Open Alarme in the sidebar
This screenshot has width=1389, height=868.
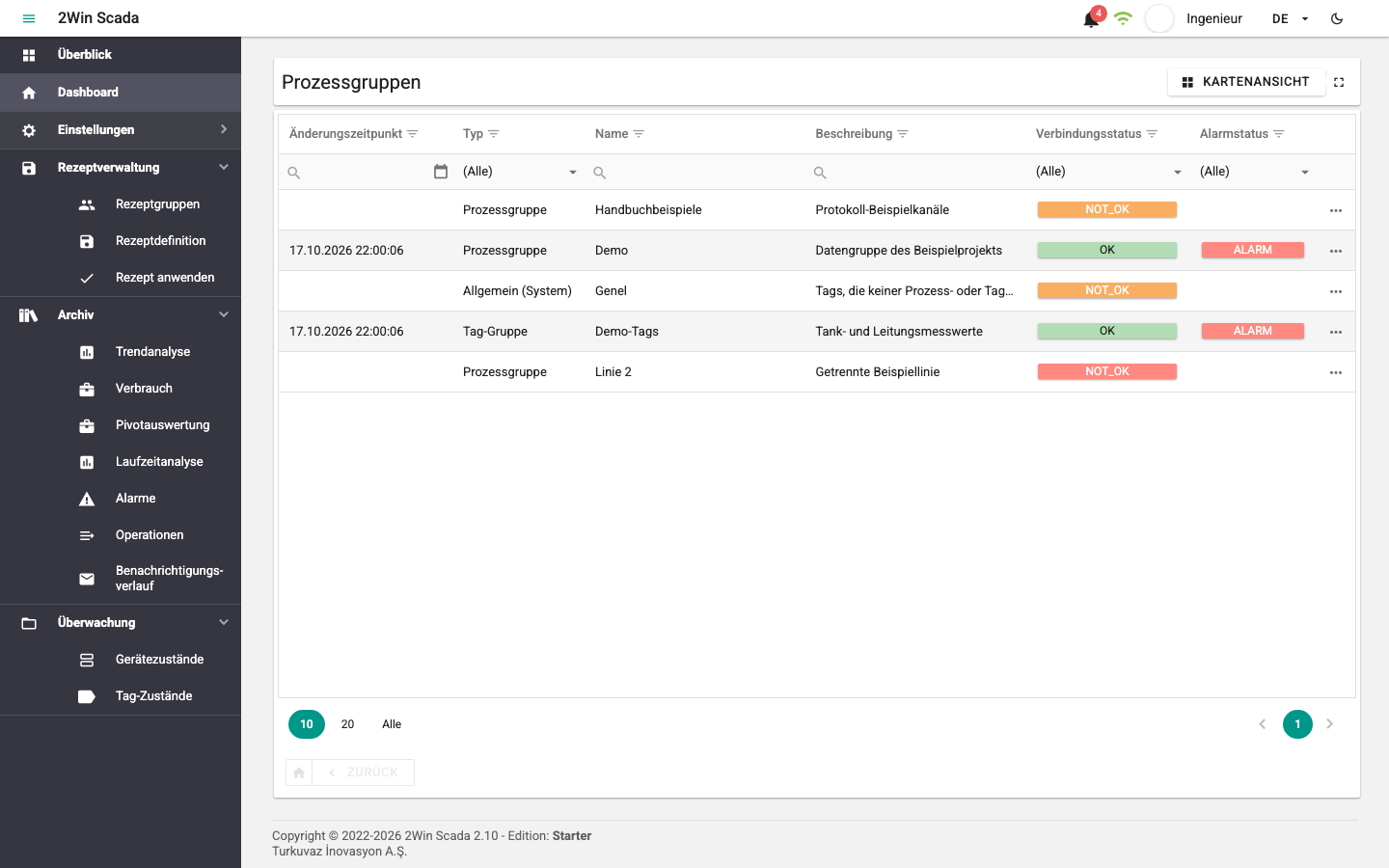coord(121,499)
